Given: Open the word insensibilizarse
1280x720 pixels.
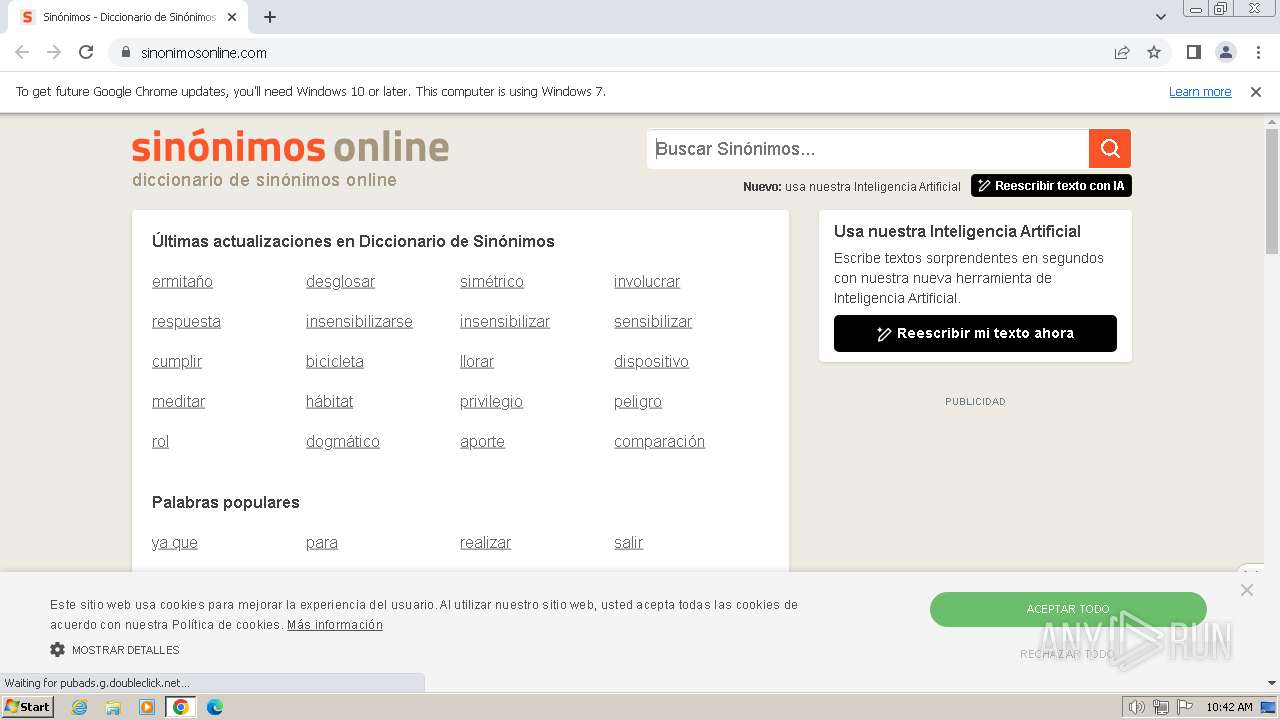Looking at the screenshot, I should pyautogui.click(x=359, y=322).
